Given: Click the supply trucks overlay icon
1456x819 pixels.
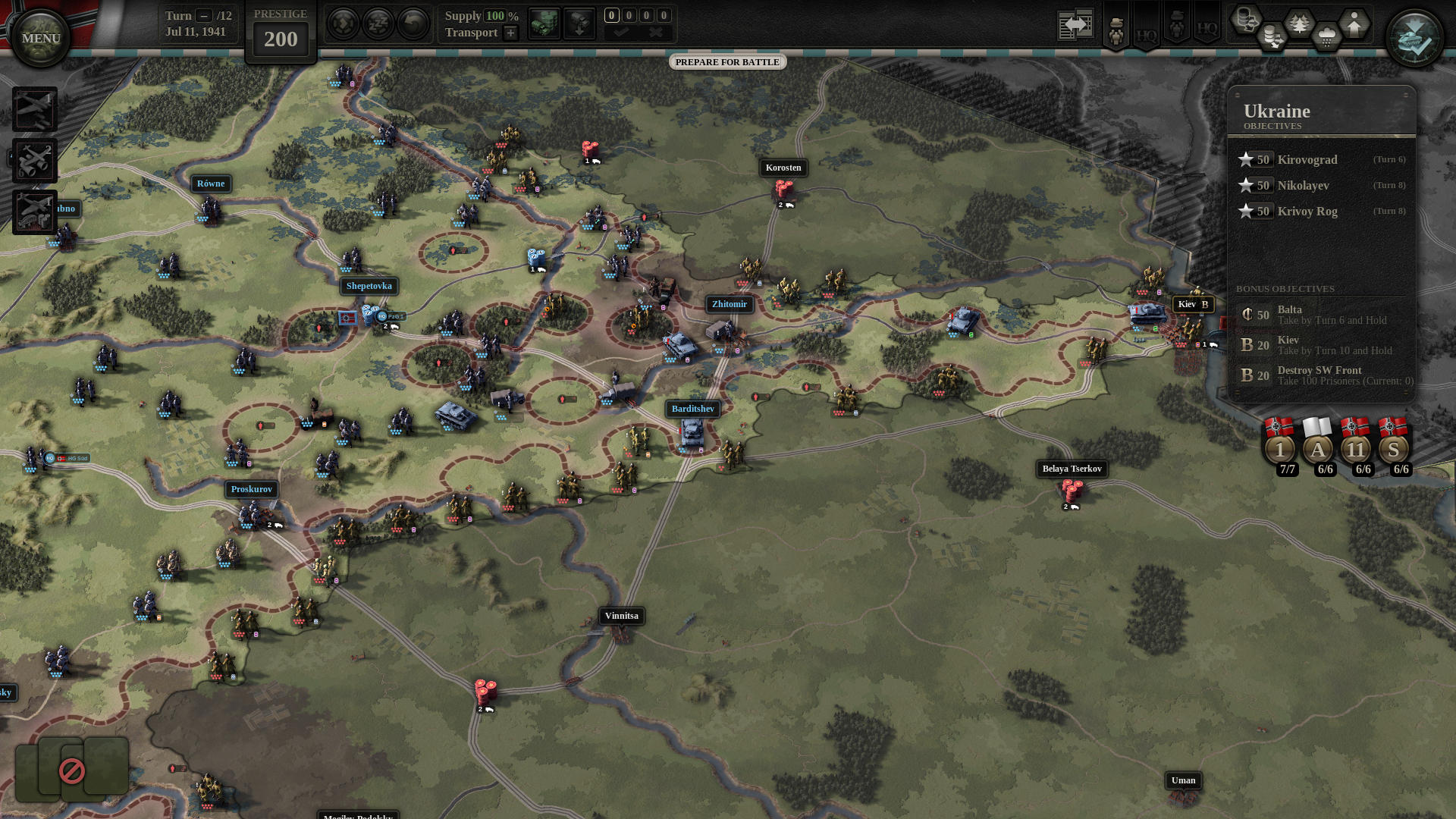Looking at the screenshot, I should pos(1247,22).
